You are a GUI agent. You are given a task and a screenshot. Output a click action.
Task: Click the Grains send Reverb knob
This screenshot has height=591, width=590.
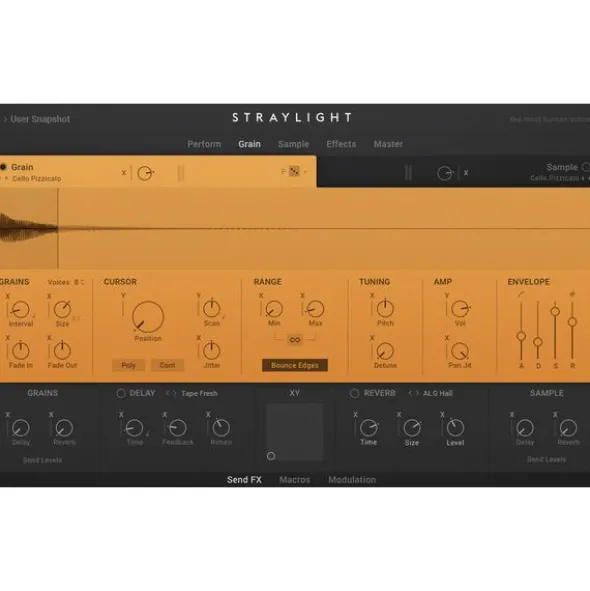tap(64, 428)
